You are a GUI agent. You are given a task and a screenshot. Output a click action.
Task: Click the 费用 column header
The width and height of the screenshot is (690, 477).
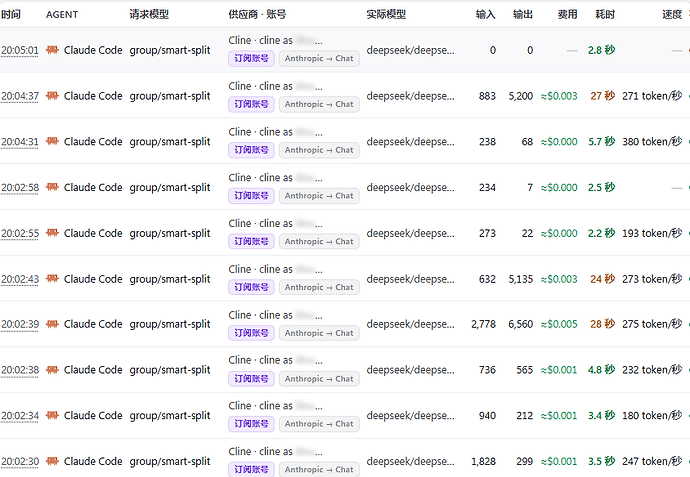pyautogui.click(x=568, y=15)
